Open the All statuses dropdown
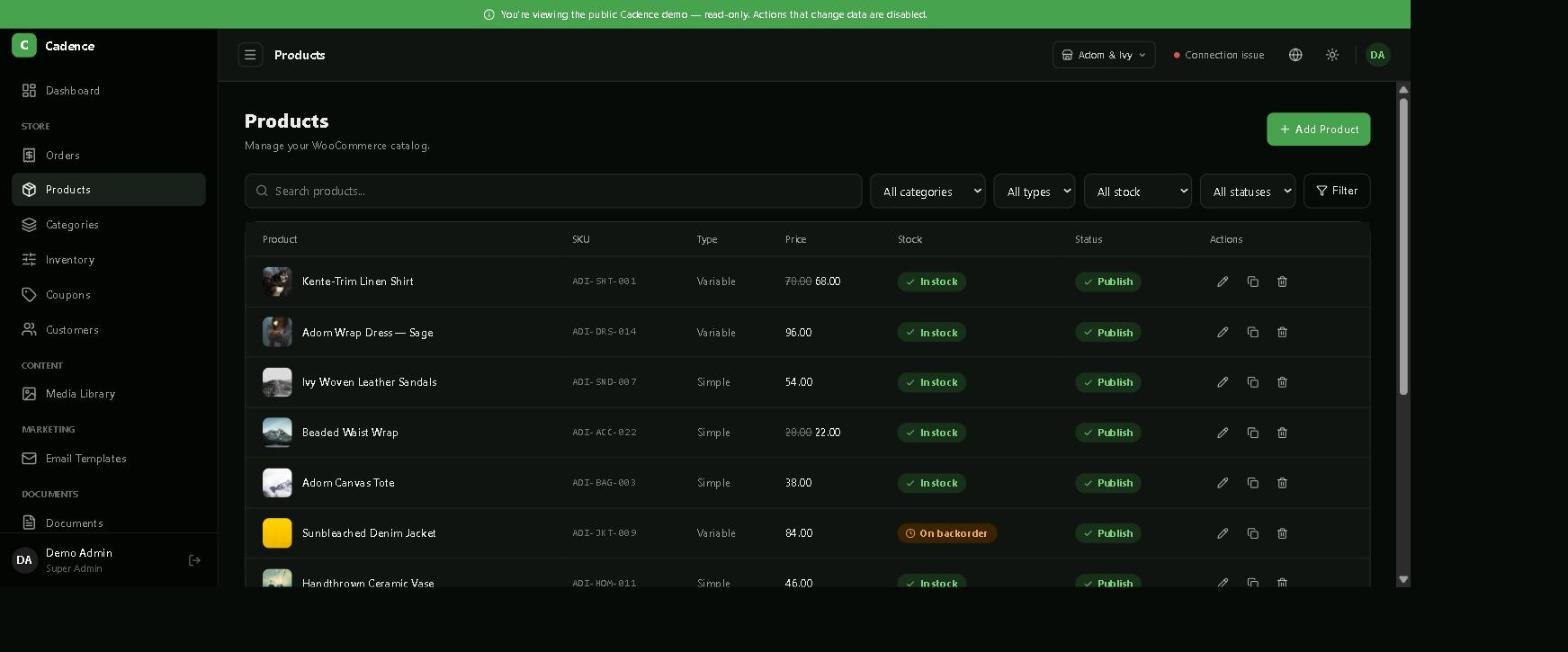The width and height of the screenshot is (1568, 652). [x=1247, y=191]
